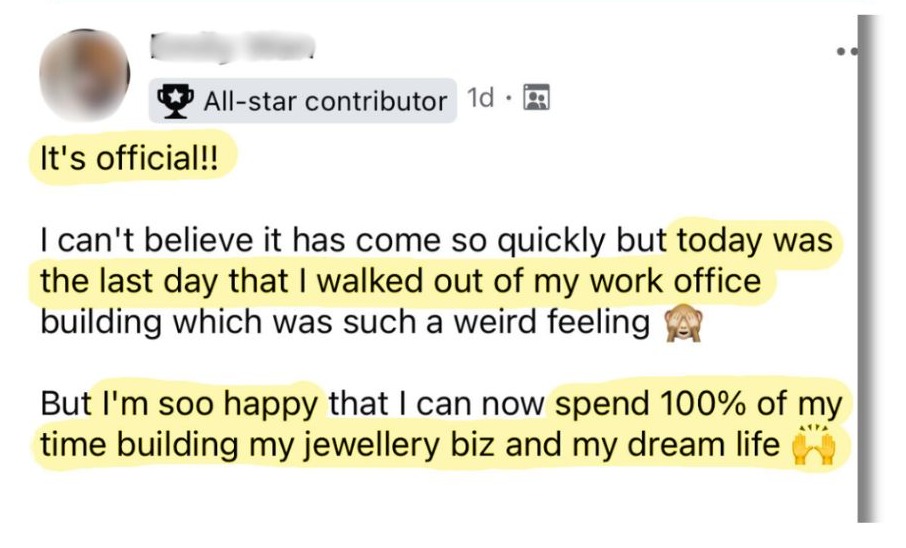Screen dimensions: 906x548
Task: Click the vertical scrollbar on the right
Action: pyautogui.click(x=866, y=269)
